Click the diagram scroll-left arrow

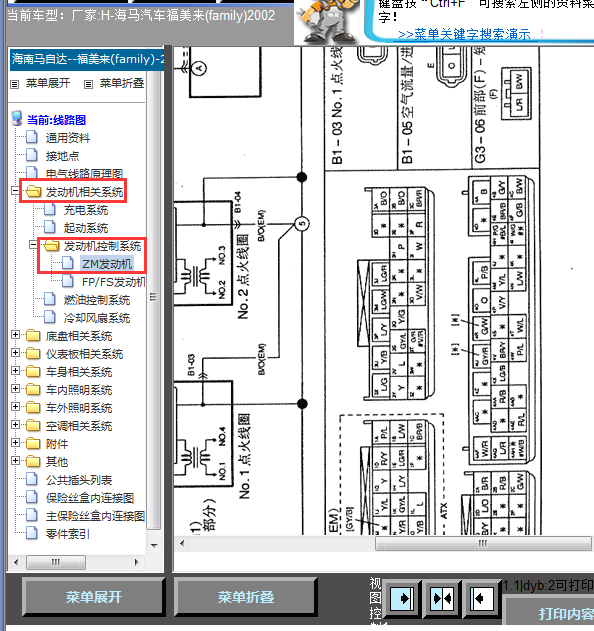182,543
